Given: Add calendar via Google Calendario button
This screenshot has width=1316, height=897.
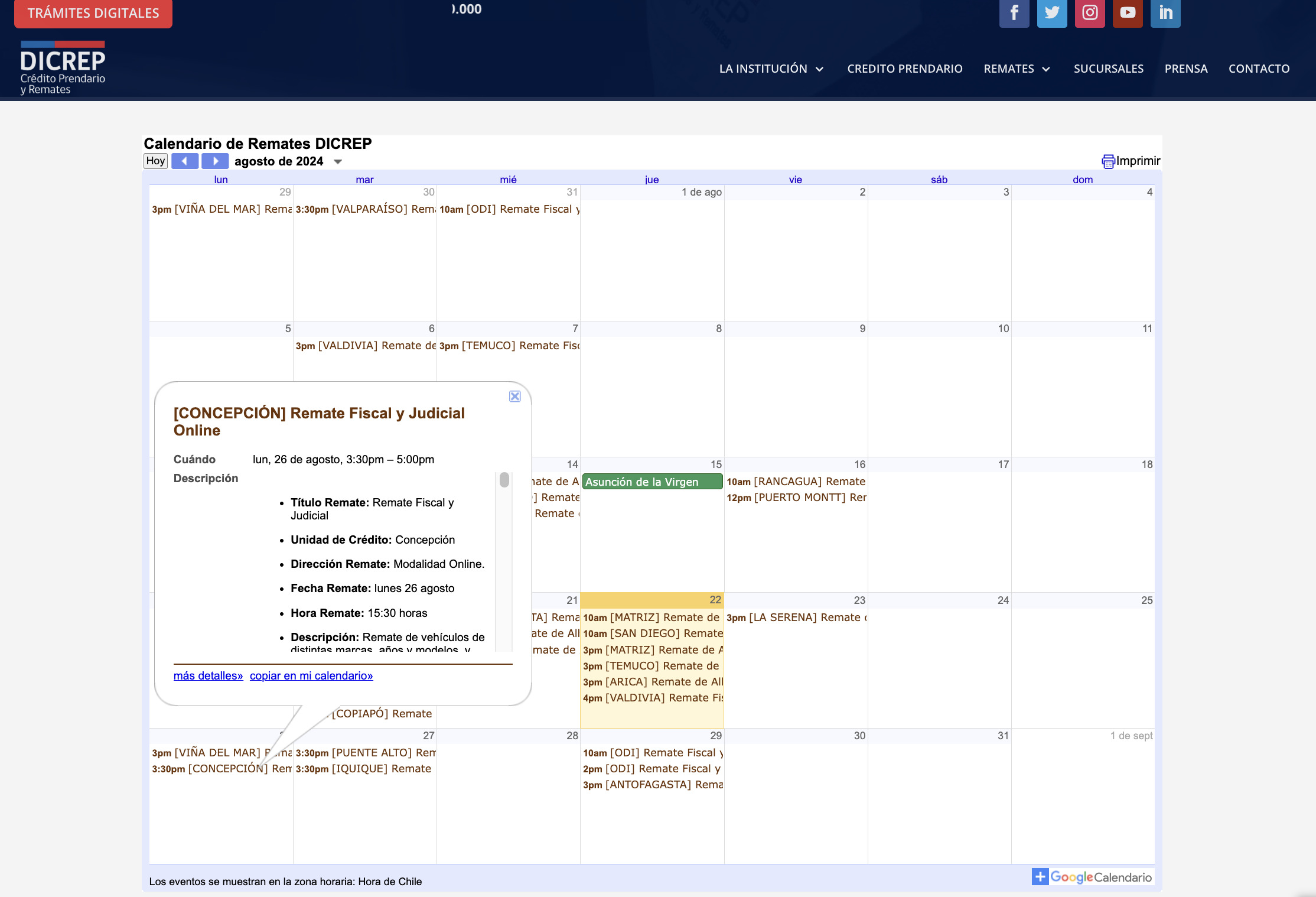Looking at the screenshot, I should tap(1092, 877).
